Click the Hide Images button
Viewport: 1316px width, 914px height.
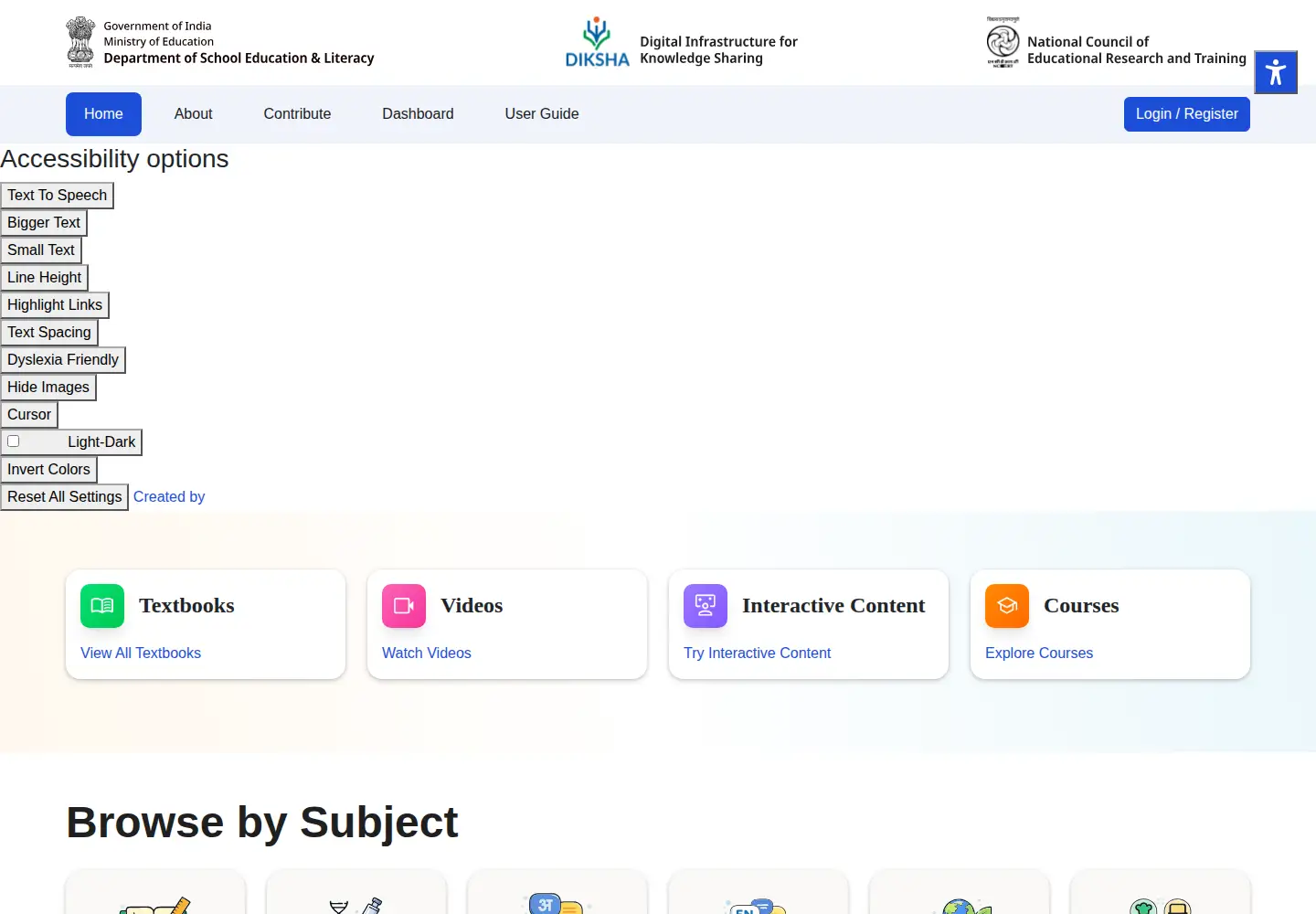pyautogui.click(x=48, y=388)
